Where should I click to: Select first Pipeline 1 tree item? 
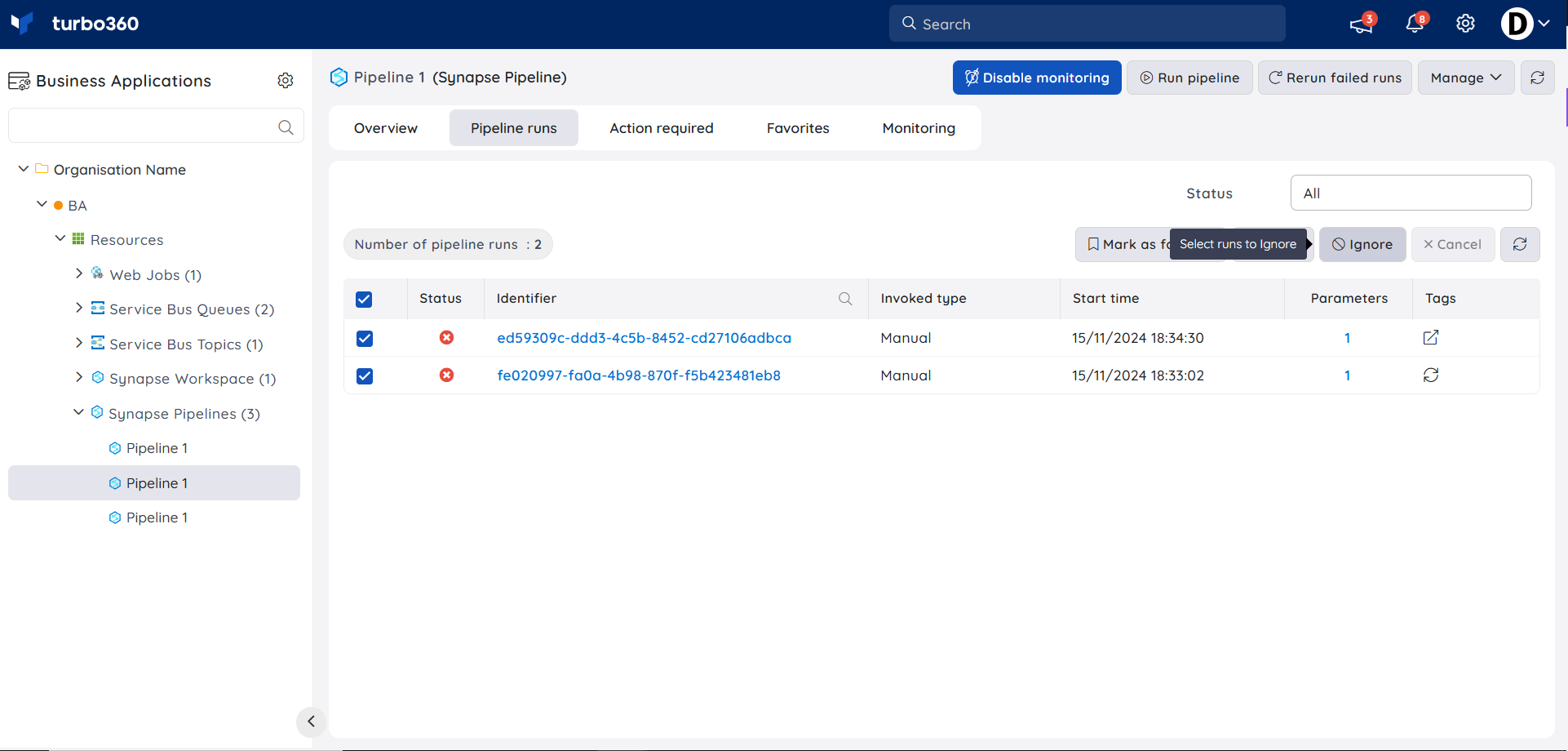[x=157, y=448]
